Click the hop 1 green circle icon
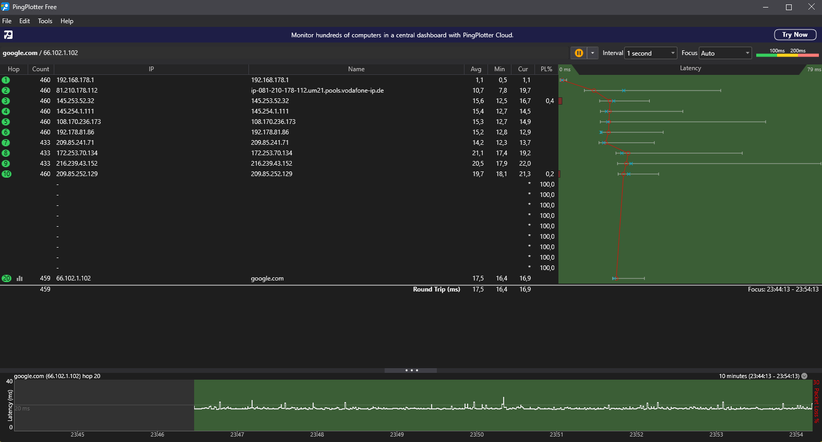This screenshot has height=442, width=822. point(6,80)
